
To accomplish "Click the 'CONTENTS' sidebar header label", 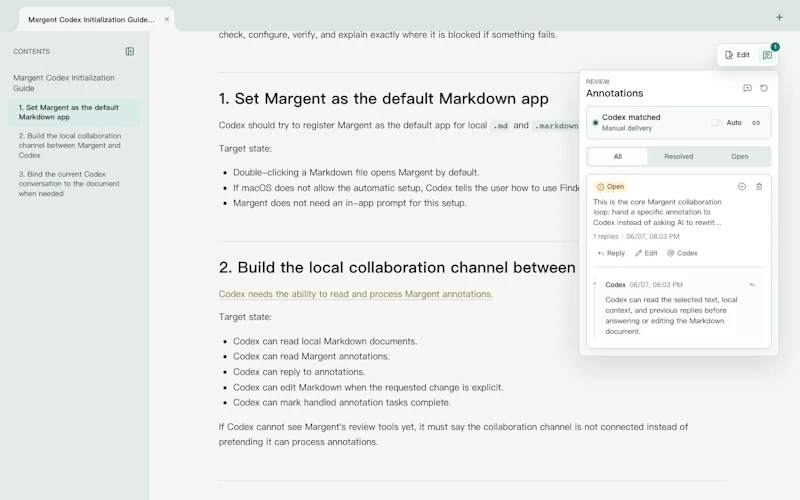I will click(32, 52).
